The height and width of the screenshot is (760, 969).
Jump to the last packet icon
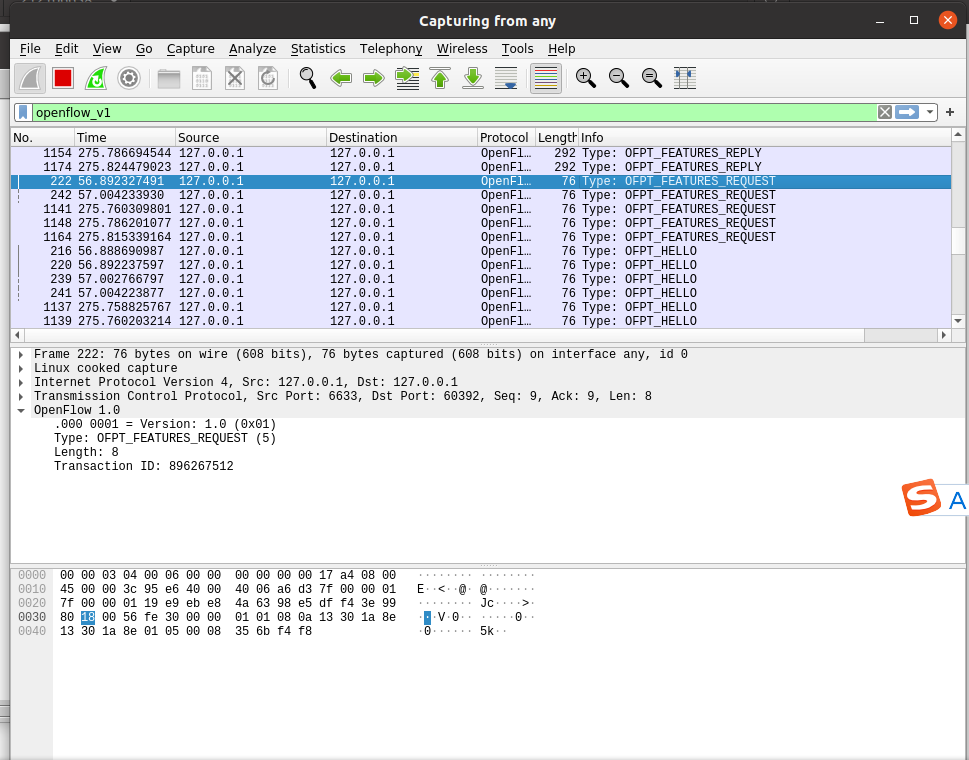click(473, 78)
